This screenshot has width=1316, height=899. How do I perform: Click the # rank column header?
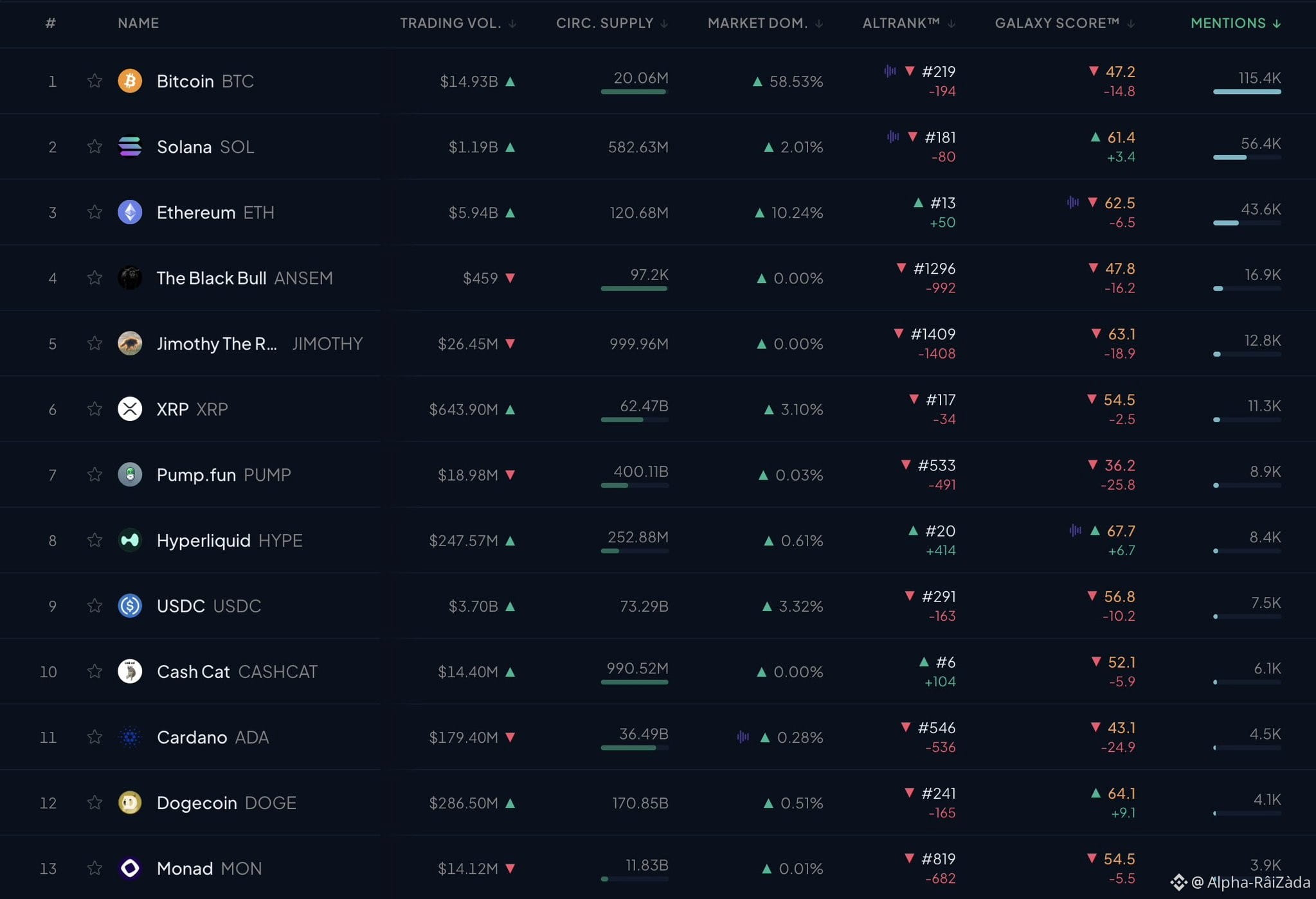tap(51, 23)
